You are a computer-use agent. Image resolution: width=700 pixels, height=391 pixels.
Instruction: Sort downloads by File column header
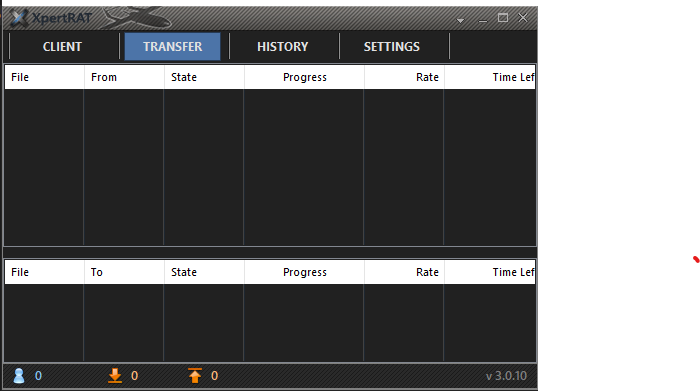point(44,77)
